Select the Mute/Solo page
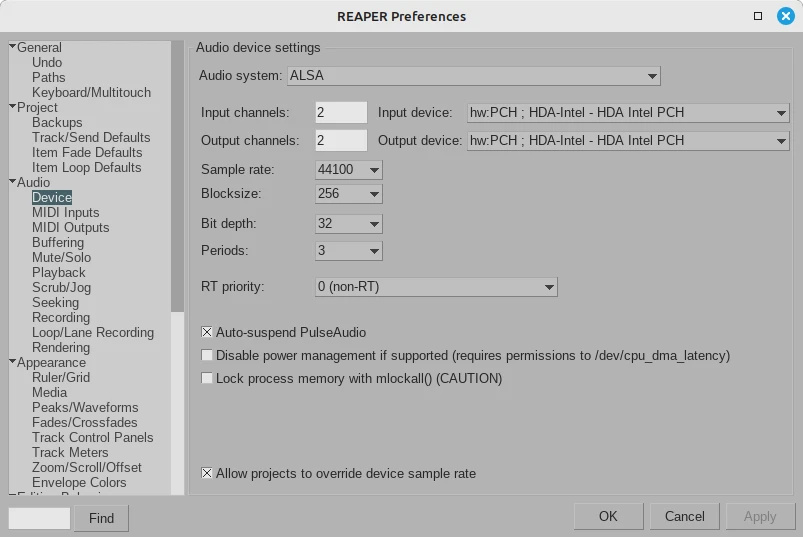Viewport: 803px width, 537px height. coord(61,257)
